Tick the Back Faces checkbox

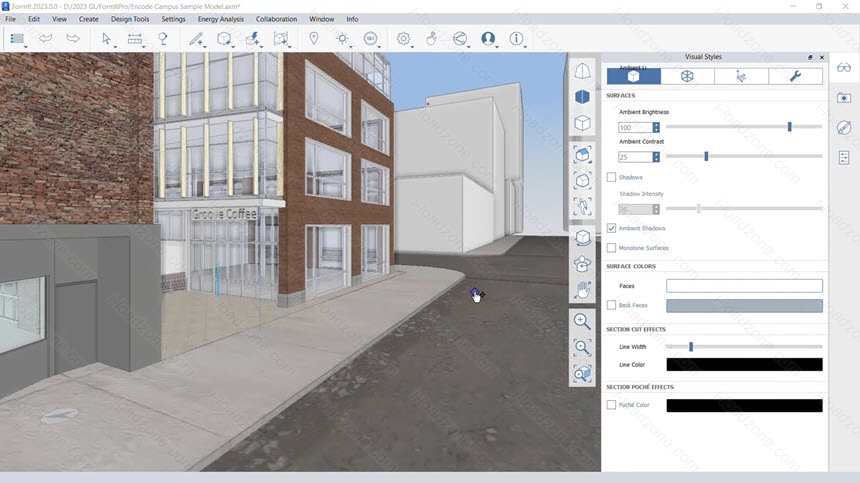612,305
